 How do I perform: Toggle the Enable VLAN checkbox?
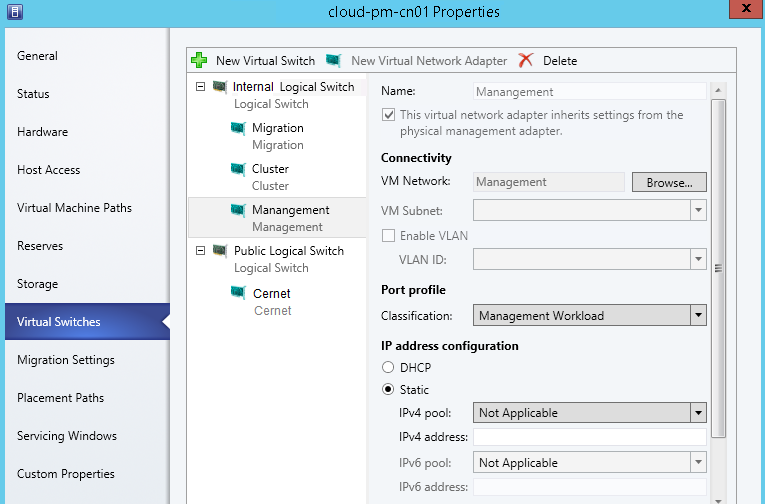388,236
